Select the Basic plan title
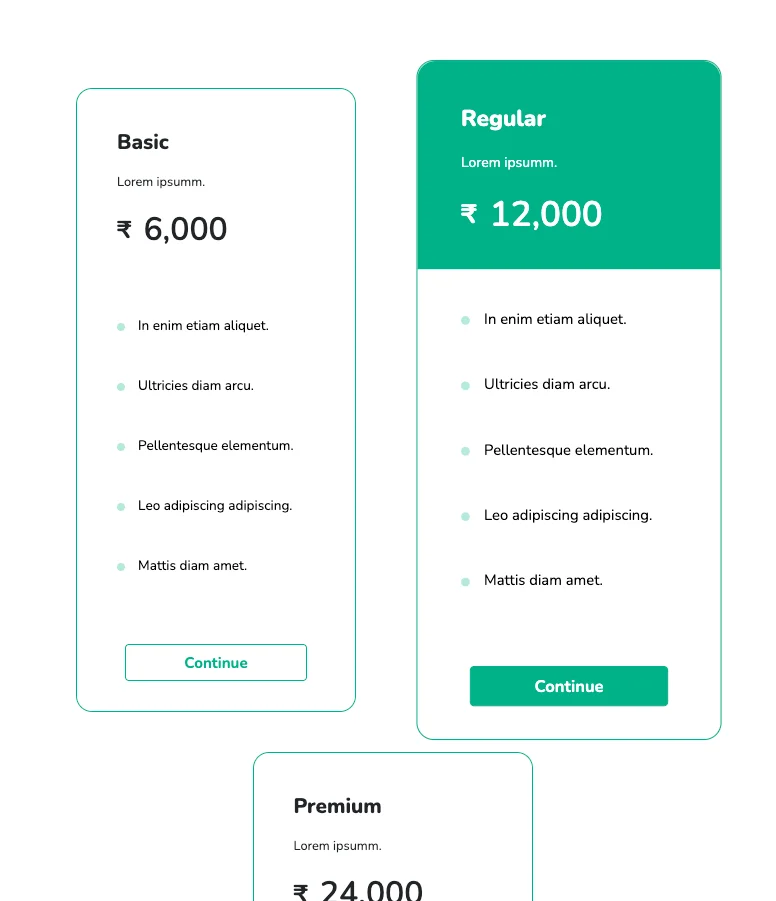Viewport: 776px width, 901px height. coord(142,142)
